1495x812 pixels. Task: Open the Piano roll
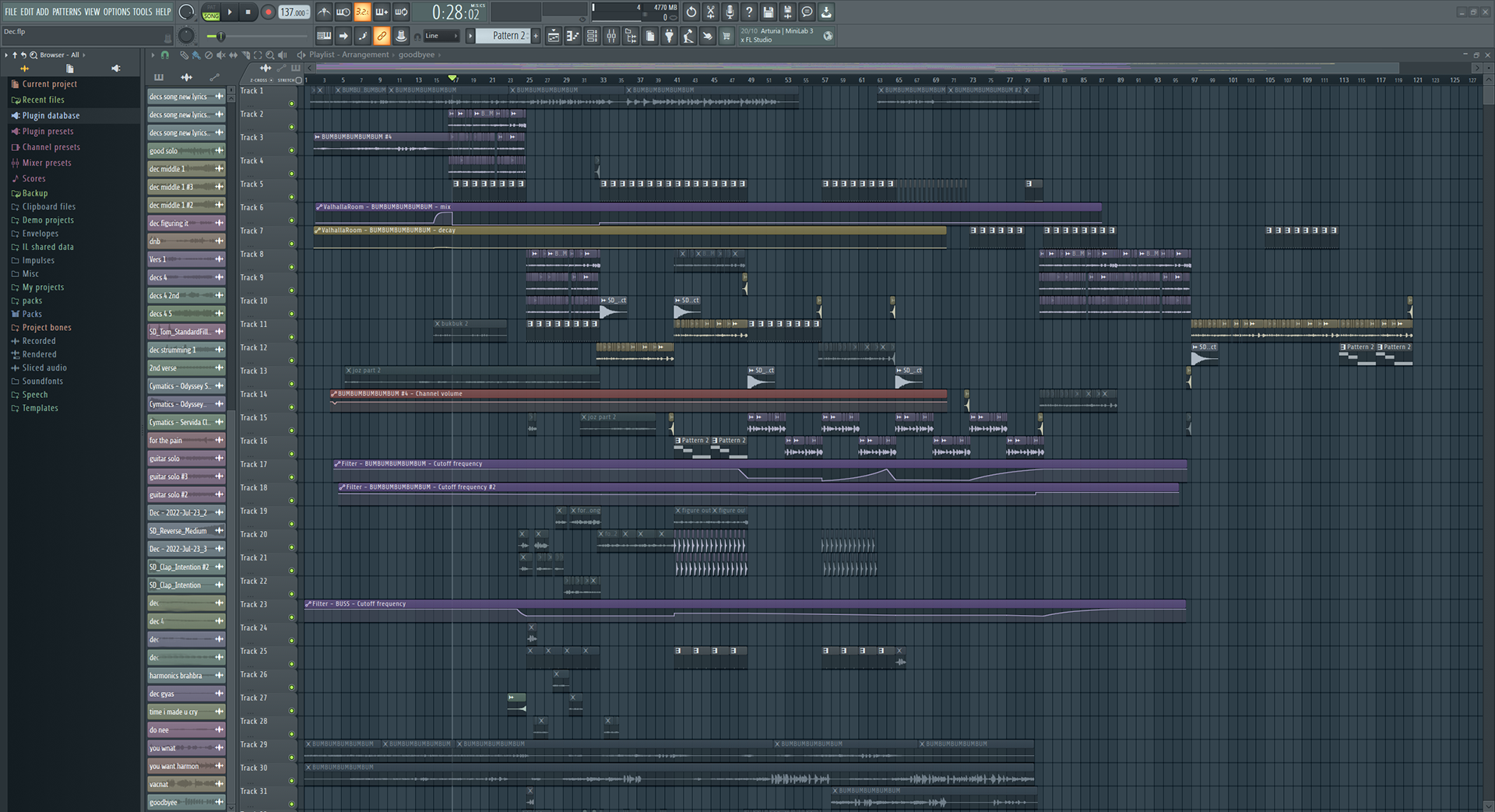point(572,36)
